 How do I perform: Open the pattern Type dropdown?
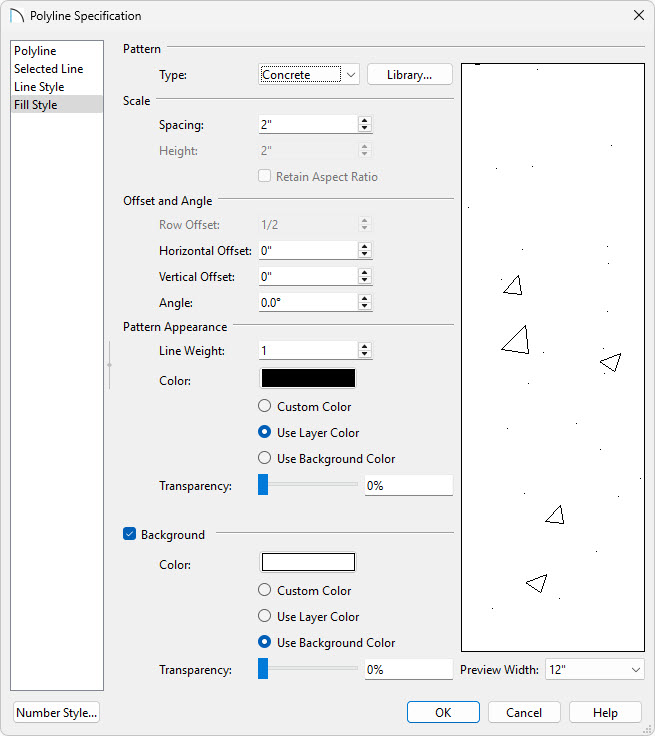[x=308, y=75]
